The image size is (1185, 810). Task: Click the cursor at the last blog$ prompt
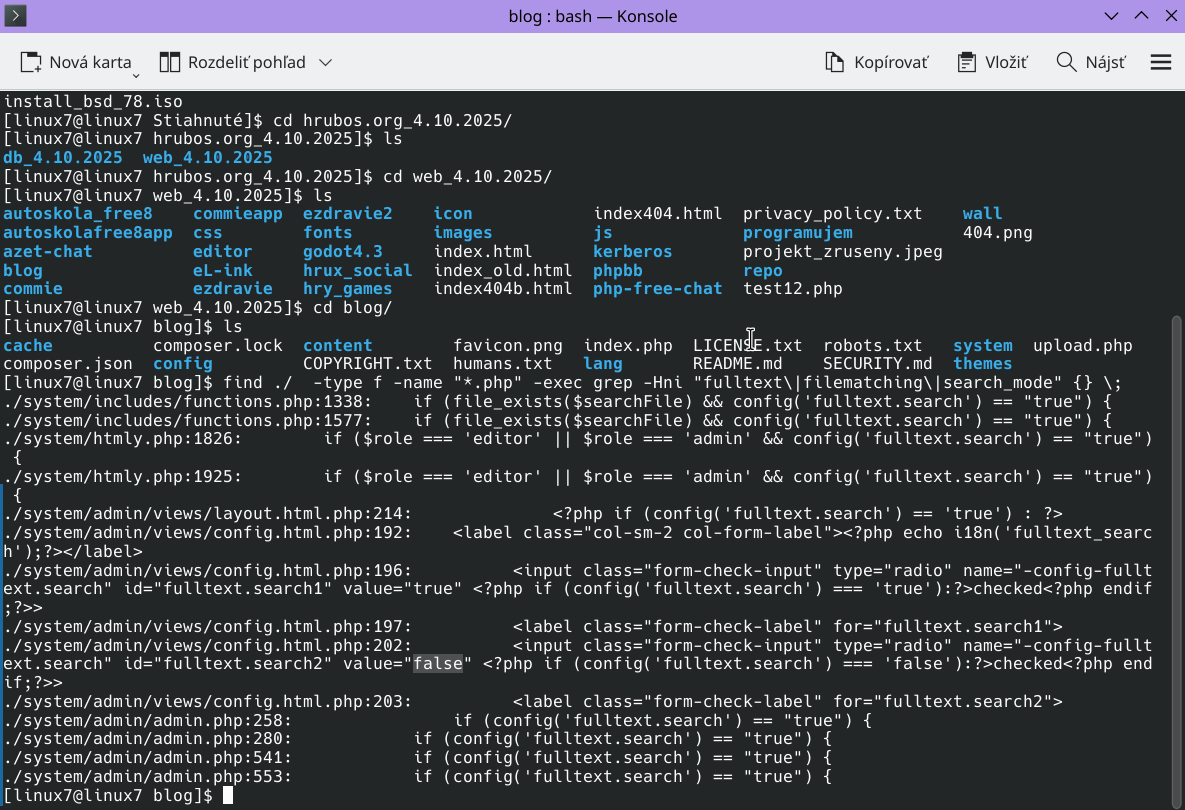[228, 795]
